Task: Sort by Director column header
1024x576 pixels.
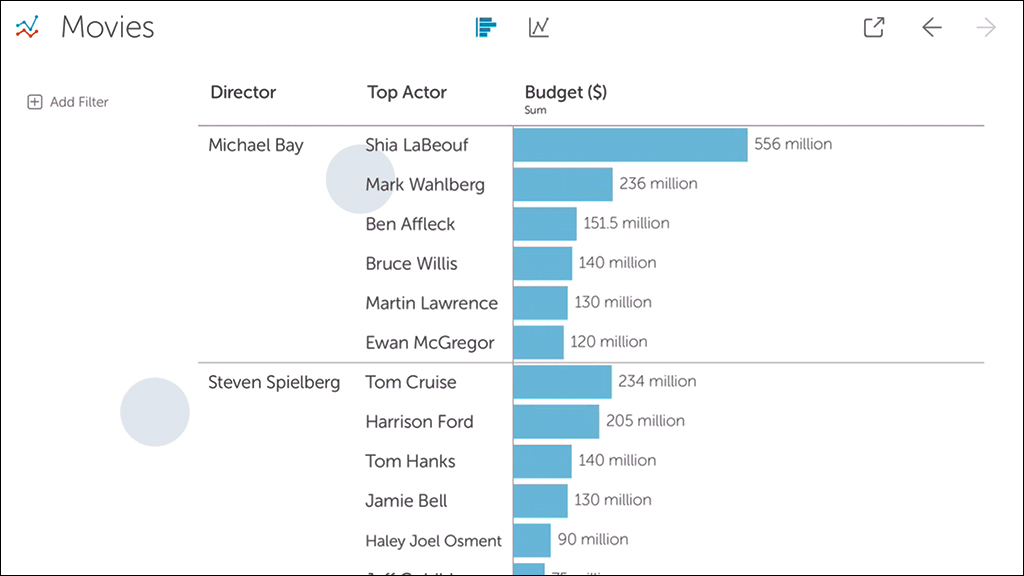Action: coord(243,92)
